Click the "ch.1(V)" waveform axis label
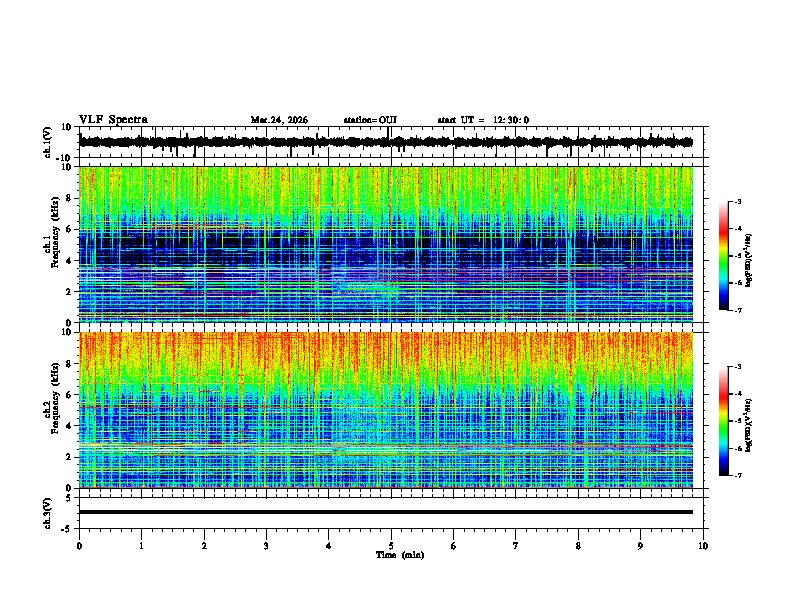792x612 pixels. [x=48, y=142]
